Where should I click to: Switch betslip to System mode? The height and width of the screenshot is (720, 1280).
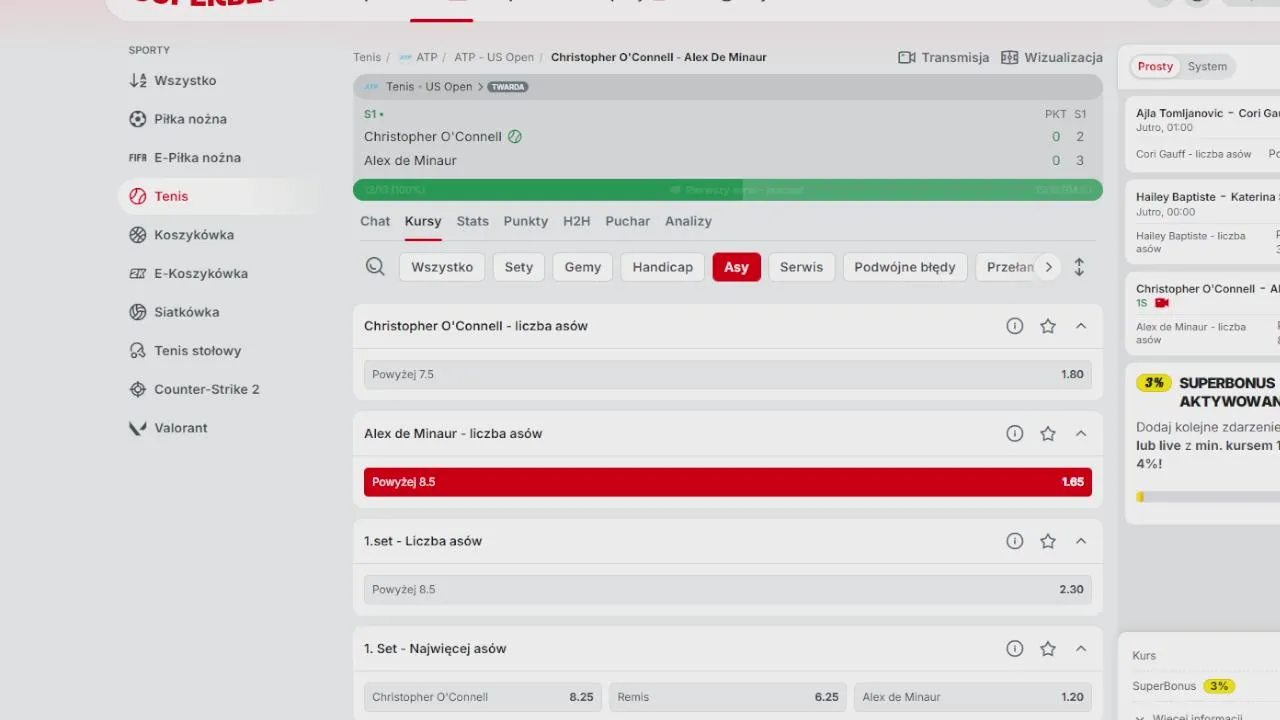(x=1207, y=67)
